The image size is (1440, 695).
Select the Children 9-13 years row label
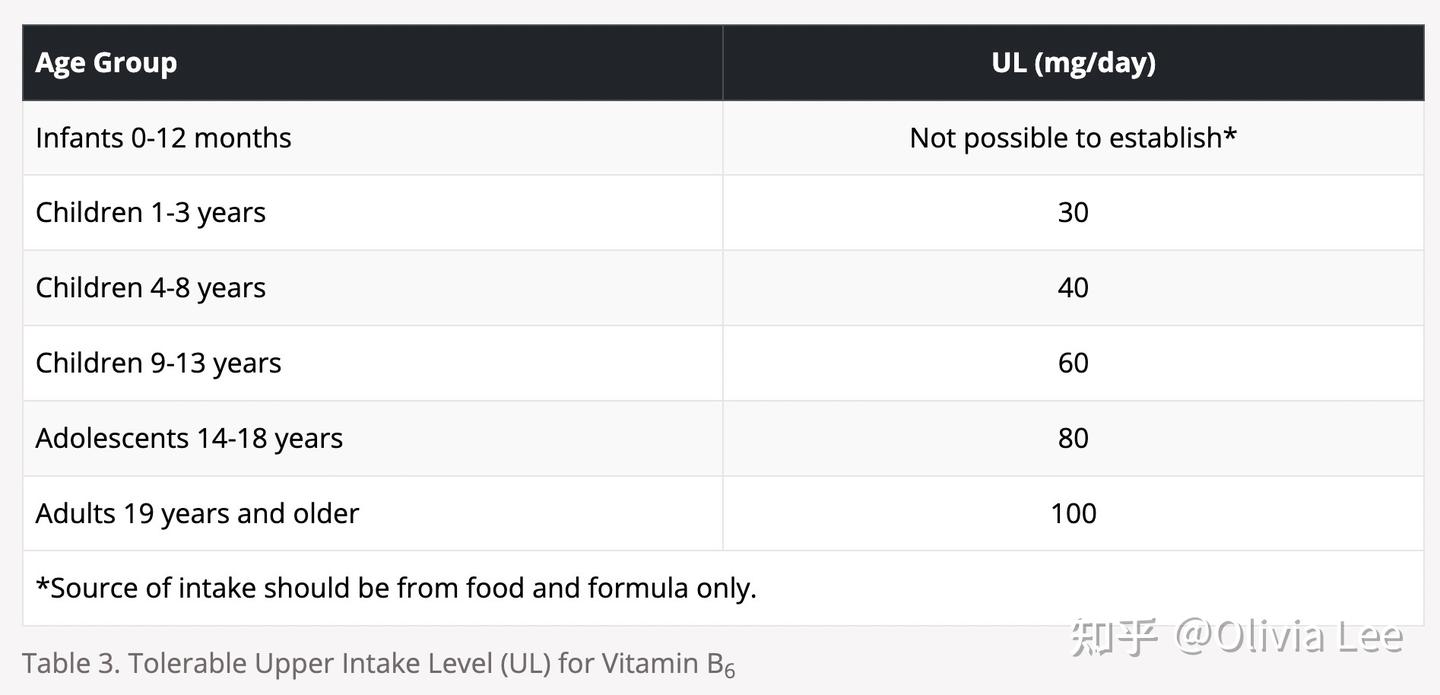point(158,363)
